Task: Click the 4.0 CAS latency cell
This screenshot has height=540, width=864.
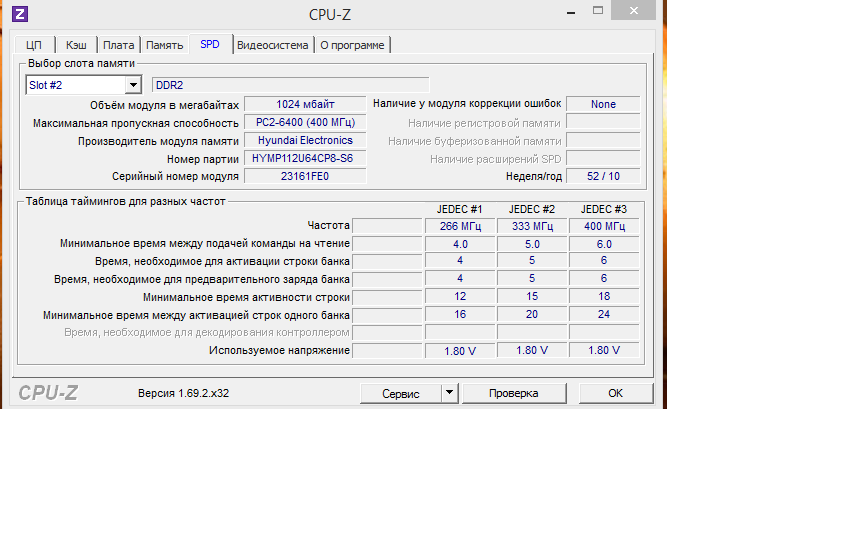Action: 460,244
